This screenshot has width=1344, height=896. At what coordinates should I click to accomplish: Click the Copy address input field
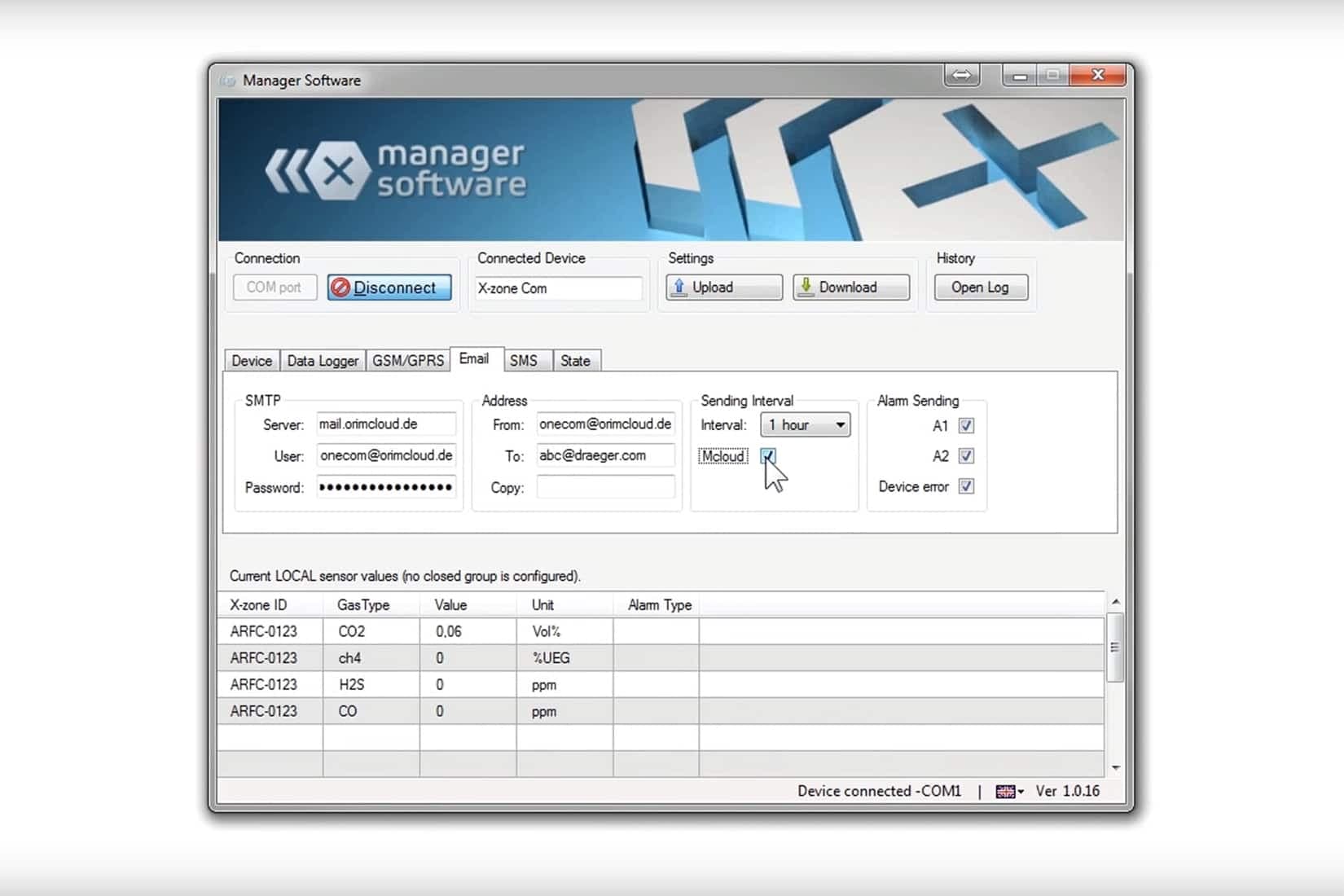[605, 487]
